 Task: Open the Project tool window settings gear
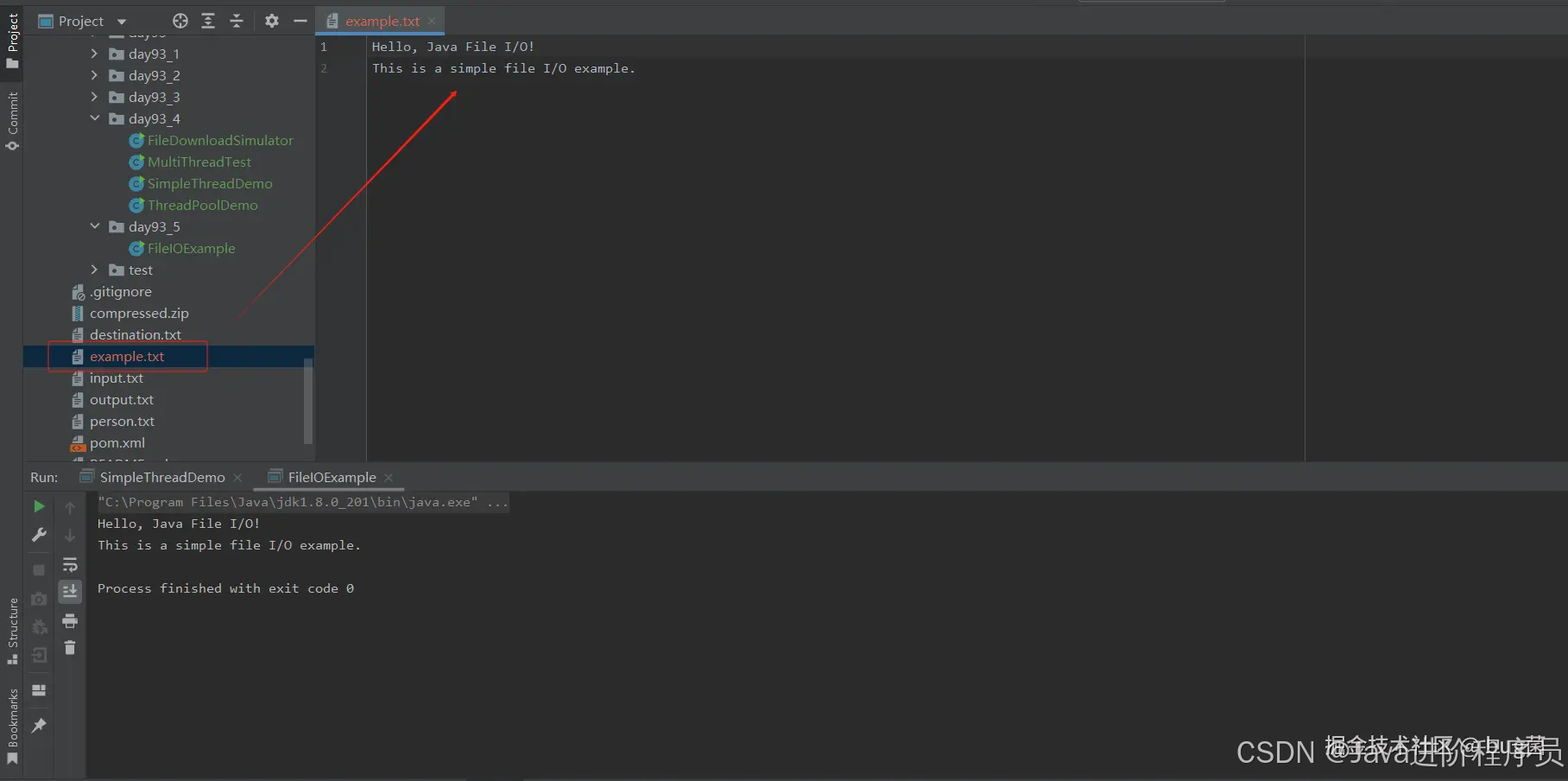[x=272, y=21]
